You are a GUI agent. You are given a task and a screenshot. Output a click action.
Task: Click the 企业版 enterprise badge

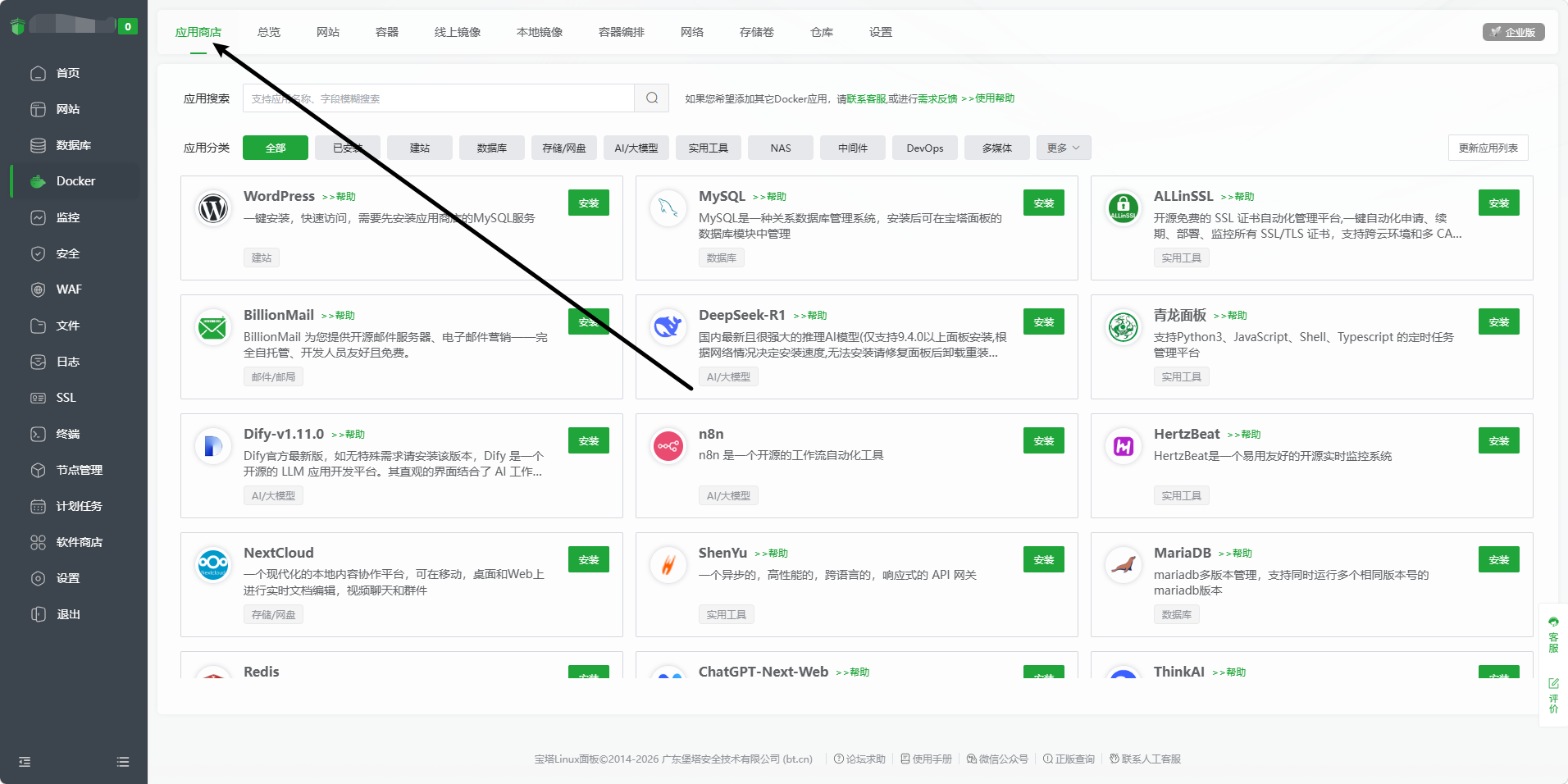[x=1513, y=32]
